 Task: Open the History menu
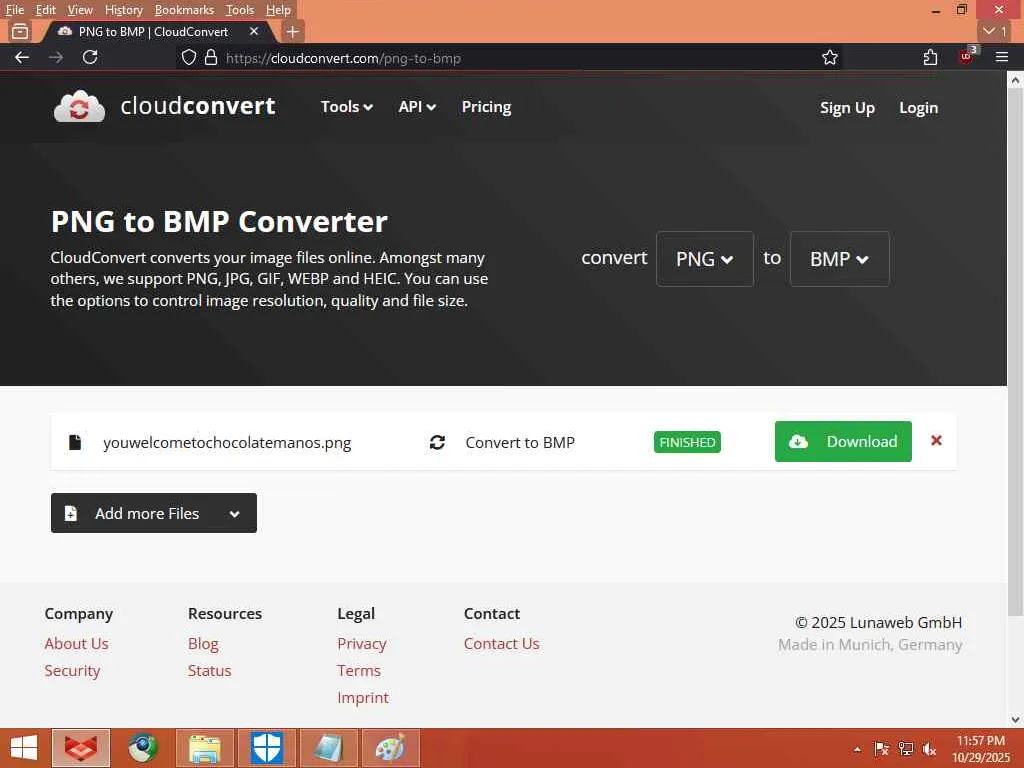coord(123,10)
